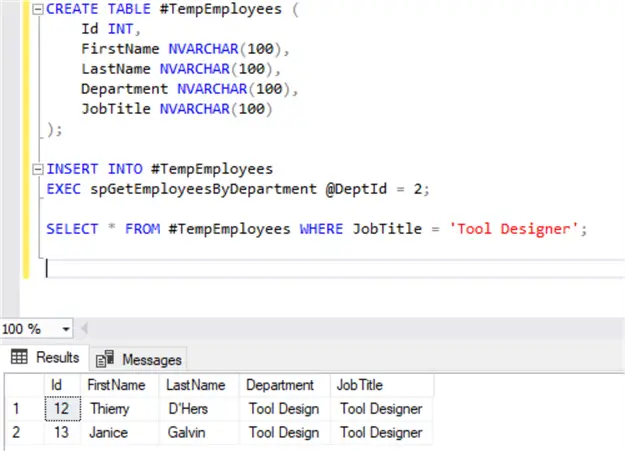Click the Messages tab icon
The image size is (625, 451).
[x=105, y=359]
